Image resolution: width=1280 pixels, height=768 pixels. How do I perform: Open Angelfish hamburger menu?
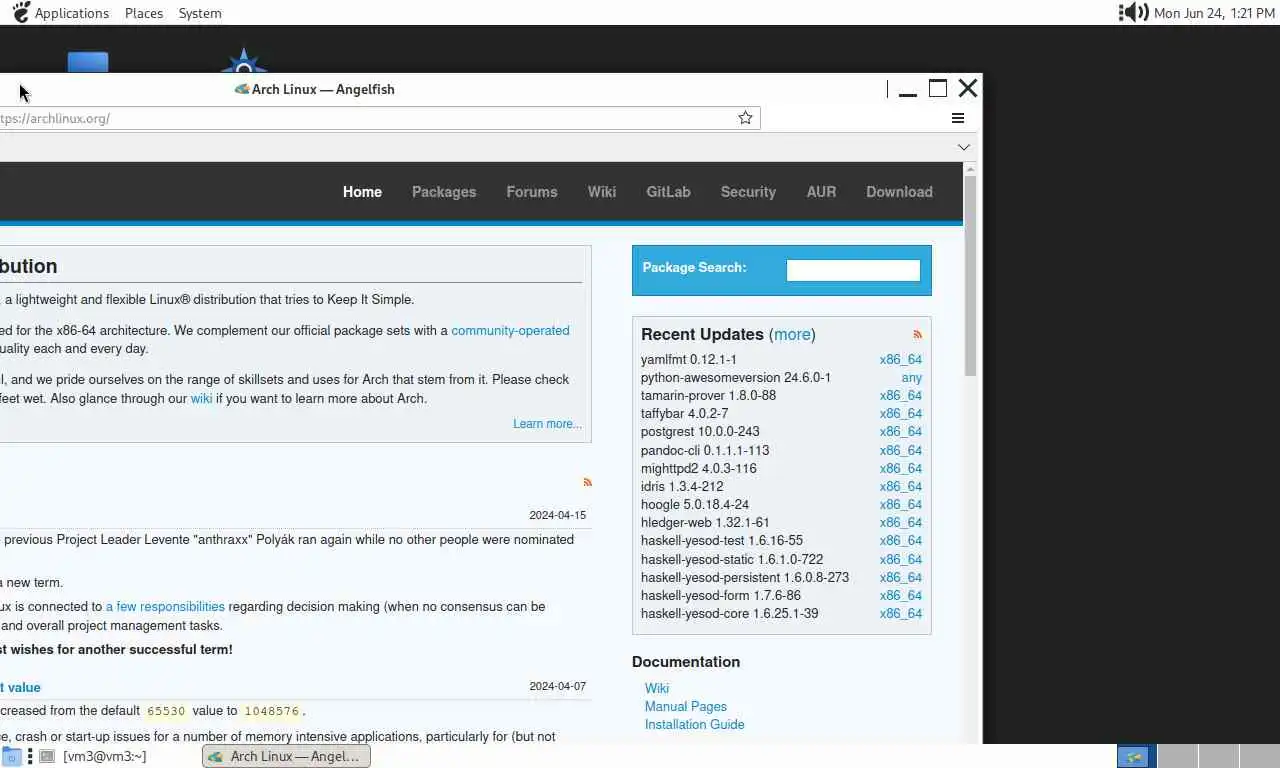point(958,118)
